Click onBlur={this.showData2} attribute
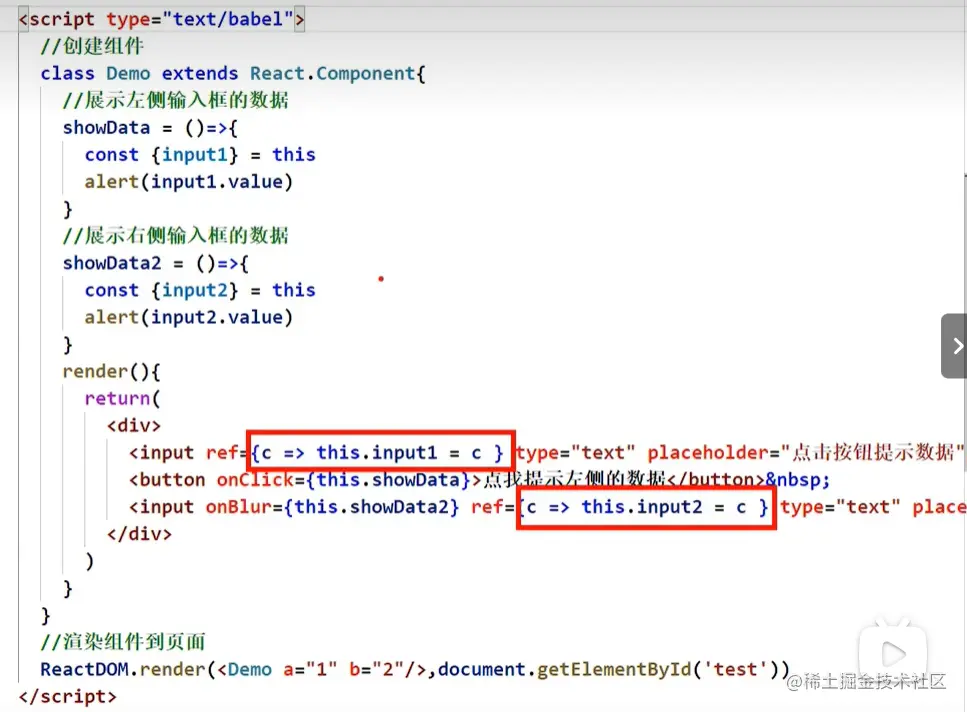 [x=332, y=507]
